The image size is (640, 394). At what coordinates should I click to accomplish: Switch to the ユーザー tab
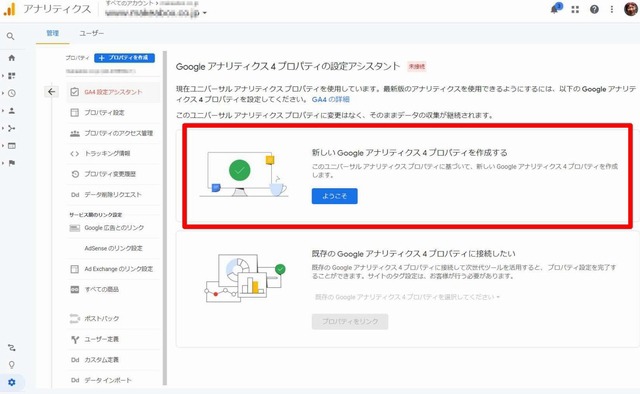pos(91,33)
